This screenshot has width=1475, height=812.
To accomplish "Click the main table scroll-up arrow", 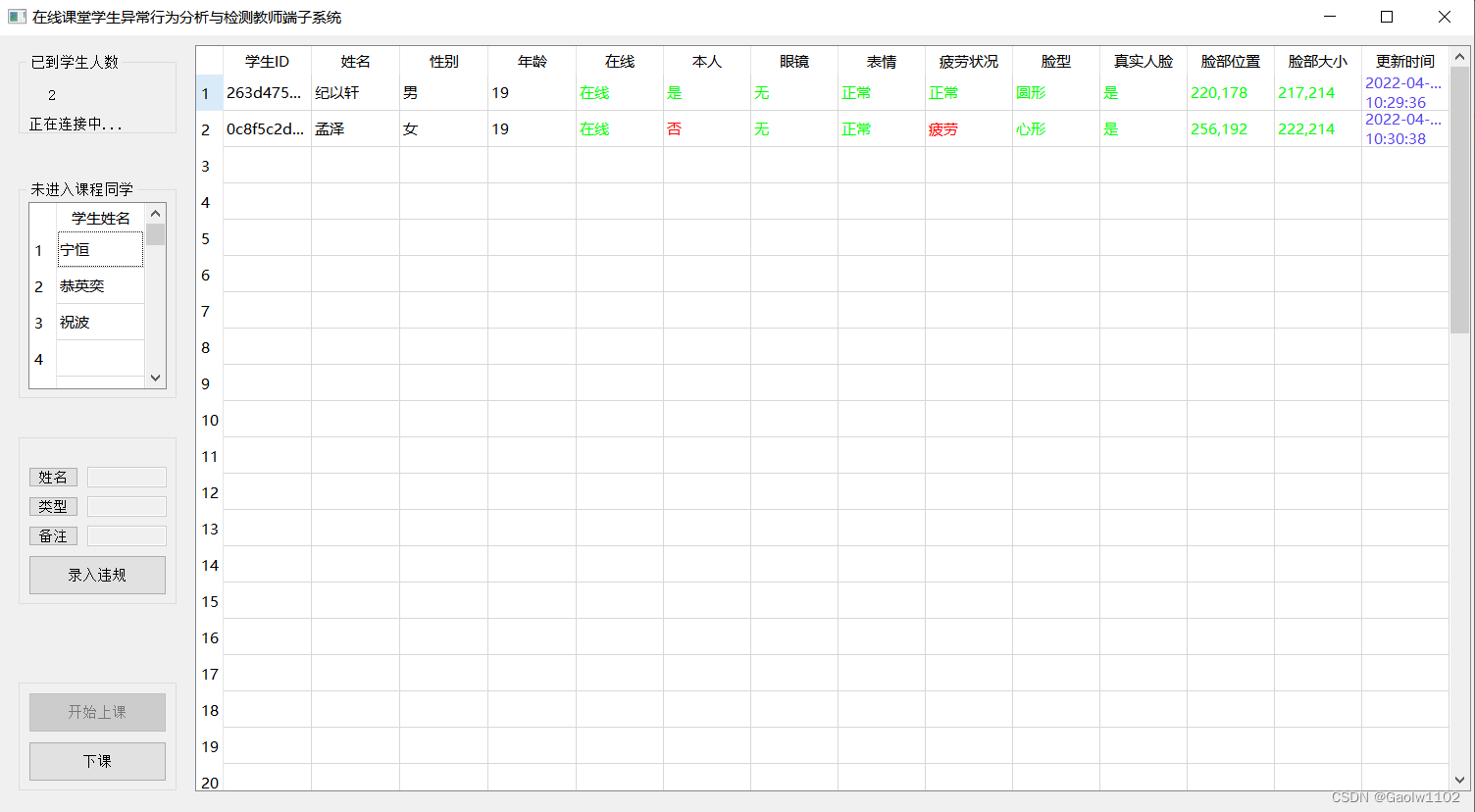I will tap(1459, 56).
